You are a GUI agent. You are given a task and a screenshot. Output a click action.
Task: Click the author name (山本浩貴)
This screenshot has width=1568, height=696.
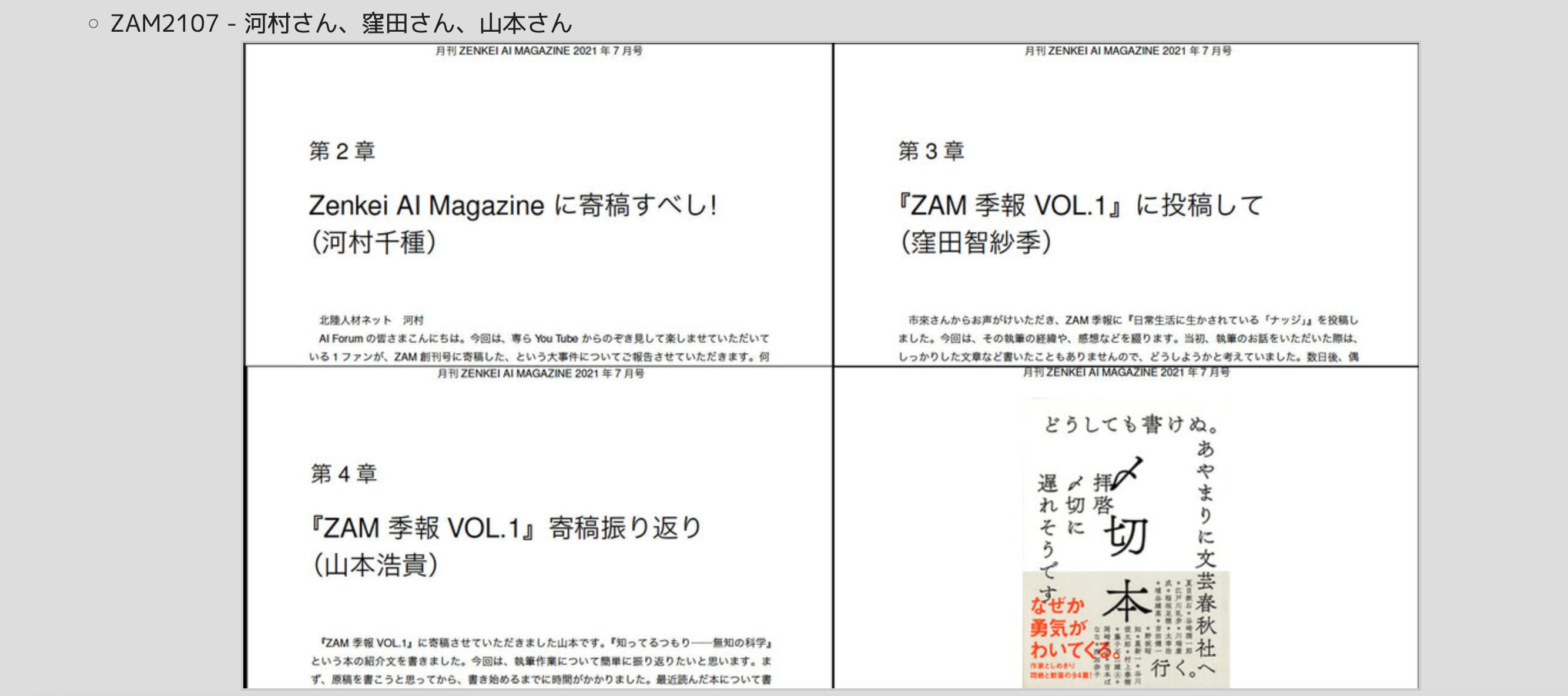375,565
